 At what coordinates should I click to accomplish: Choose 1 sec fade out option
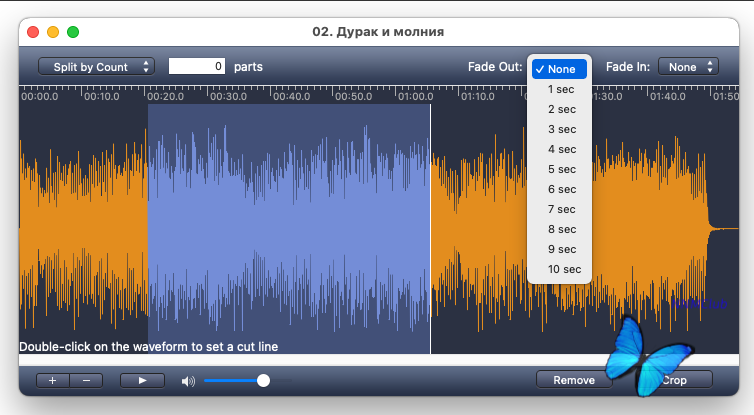(x=562, y=89)
